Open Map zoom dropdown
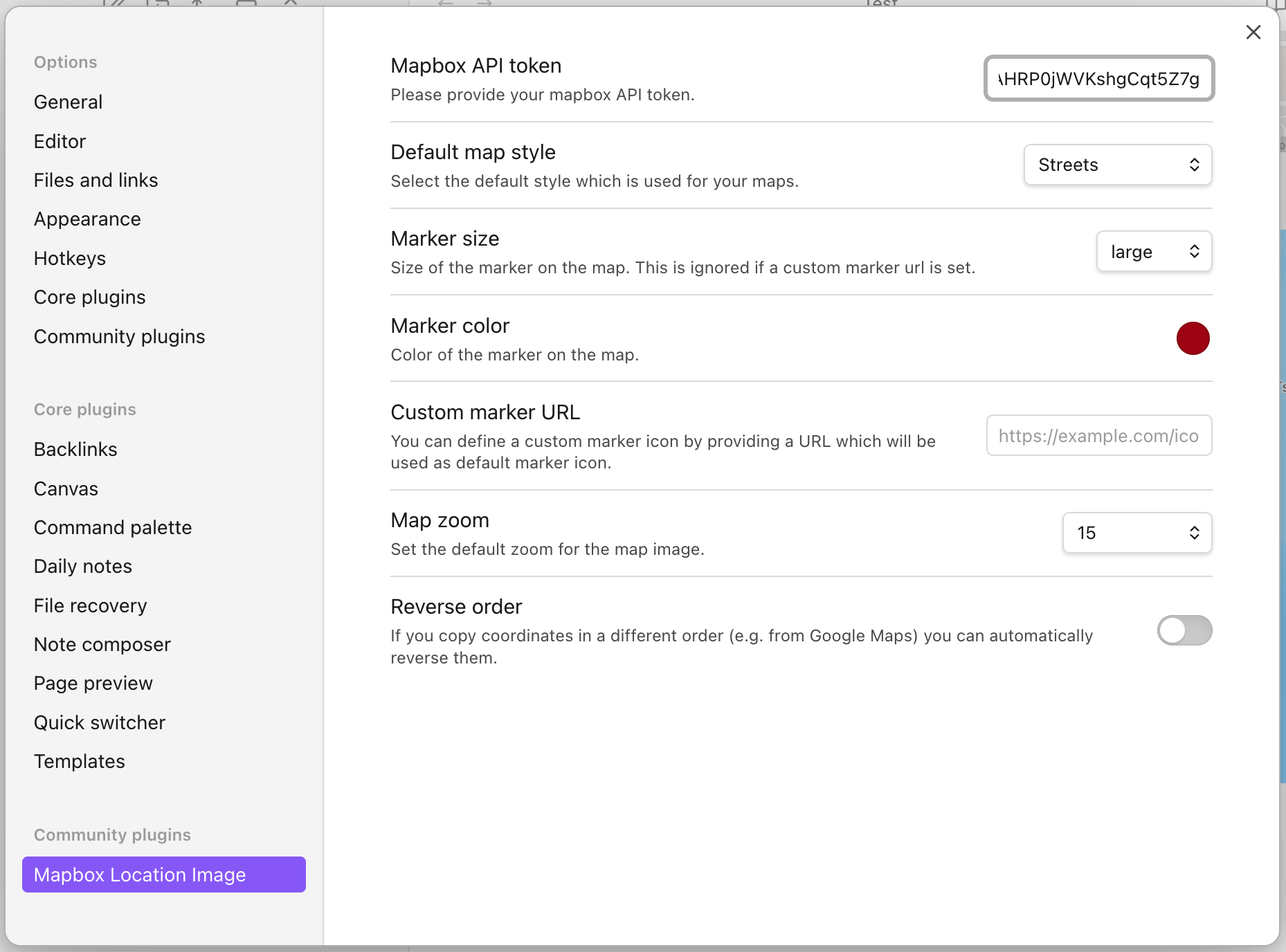 [1137, 533]
